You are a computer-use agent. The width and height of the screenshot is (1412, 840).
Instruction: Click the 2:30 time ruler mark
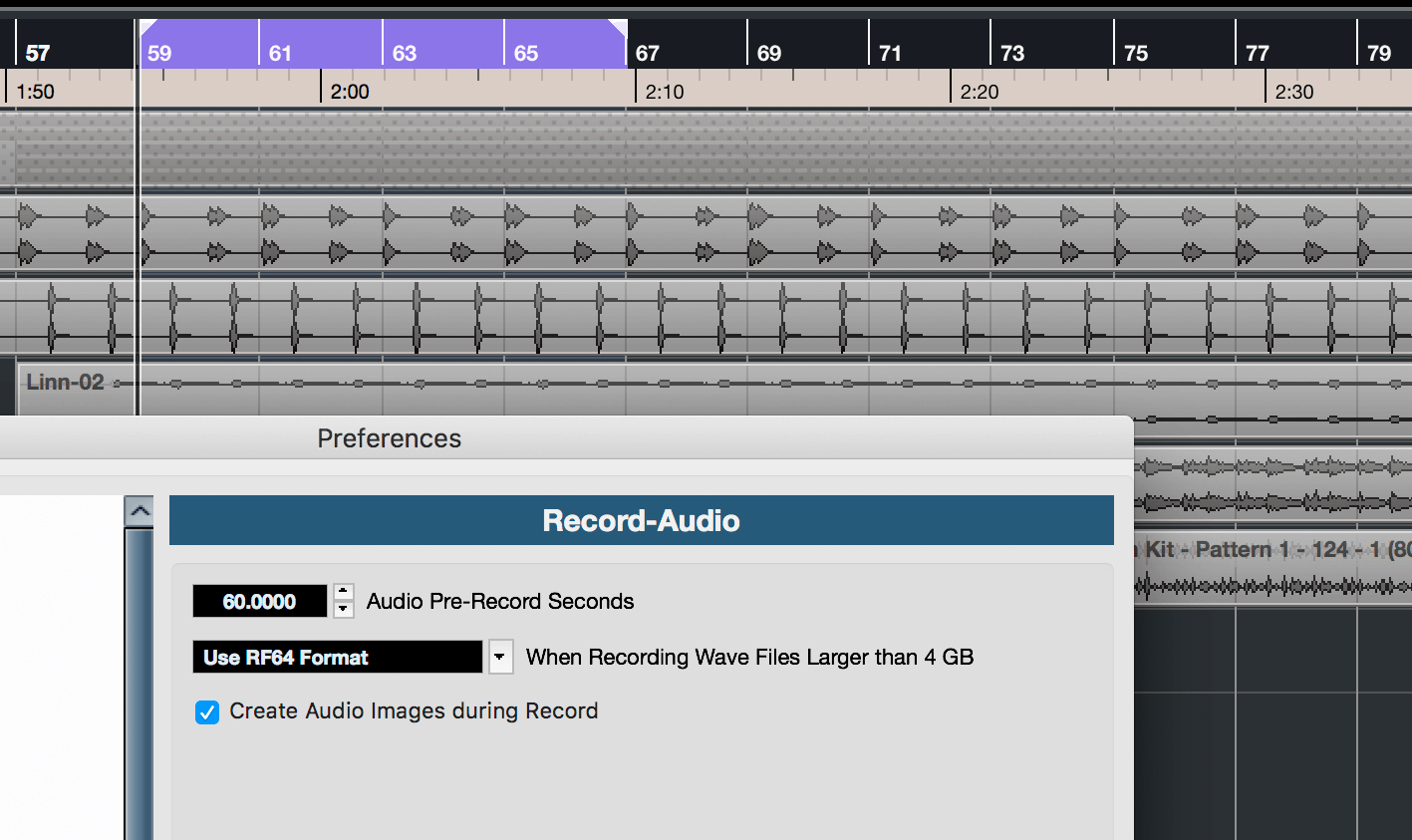click(x=1294, y=92)
